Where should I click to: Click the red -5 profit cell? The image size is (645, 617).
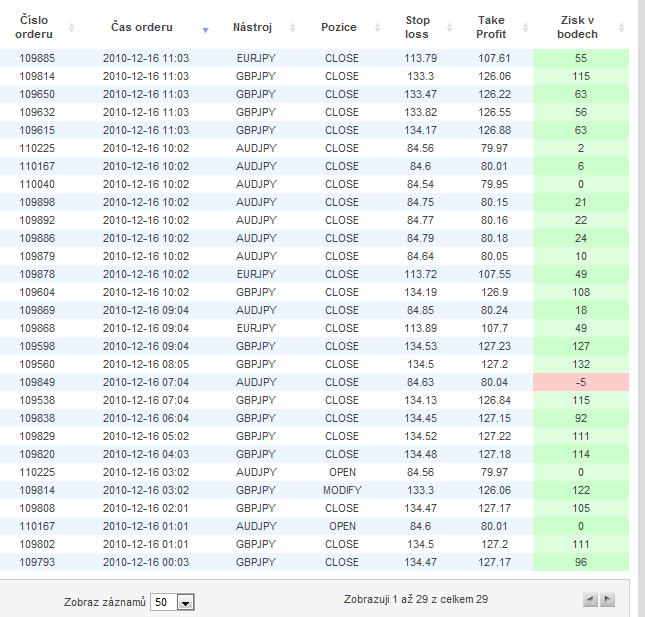581,382
